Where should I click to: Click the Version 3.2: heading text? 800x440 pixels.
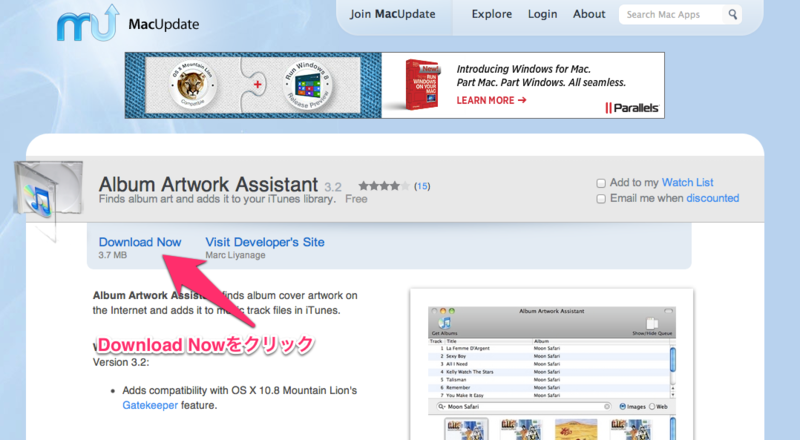click(121, 362)
